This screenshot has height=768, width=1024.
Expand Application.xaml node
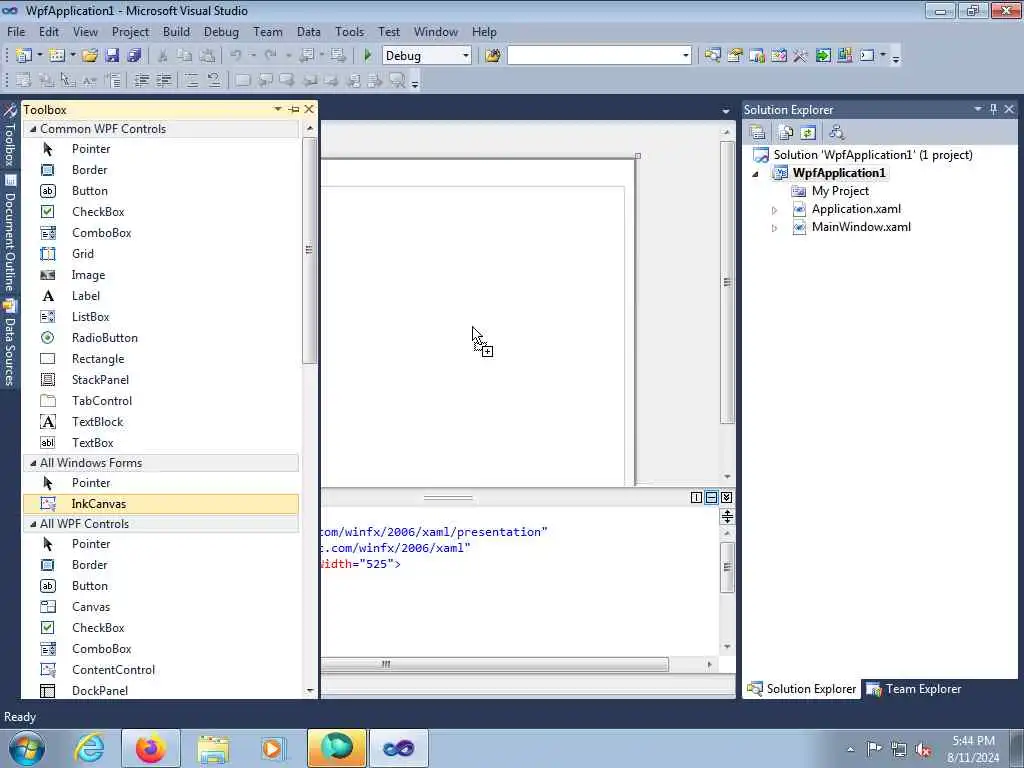[775, 210]
